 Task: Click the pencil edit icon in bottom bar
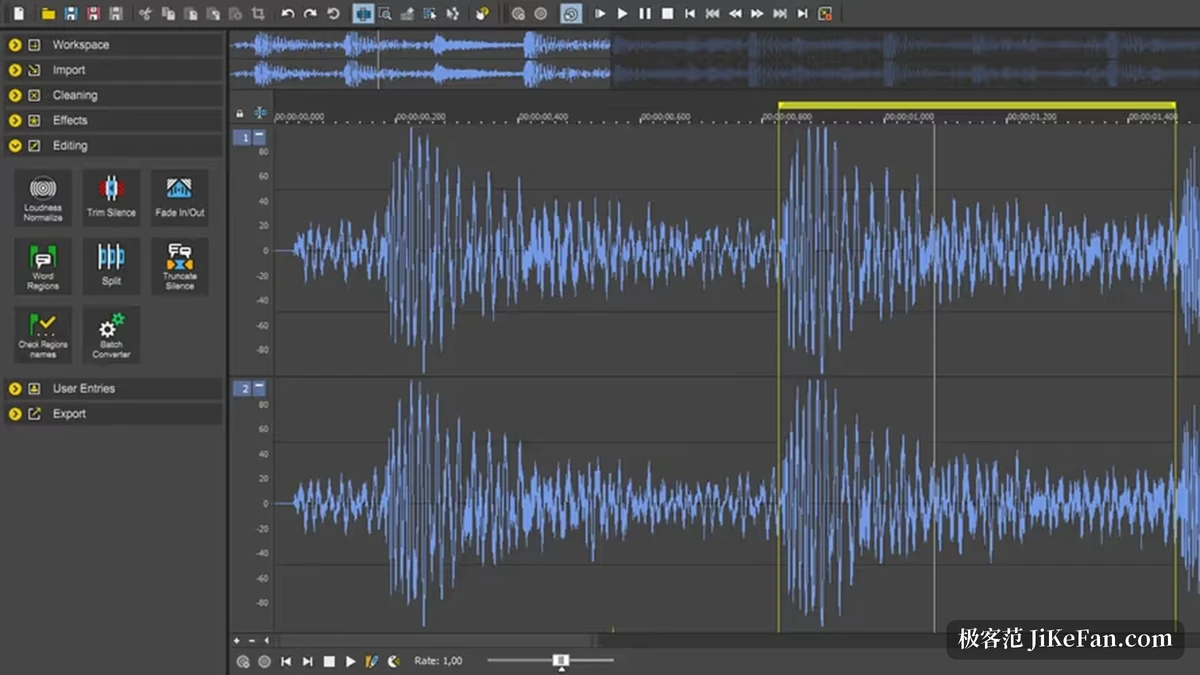[x=372, y=661]
